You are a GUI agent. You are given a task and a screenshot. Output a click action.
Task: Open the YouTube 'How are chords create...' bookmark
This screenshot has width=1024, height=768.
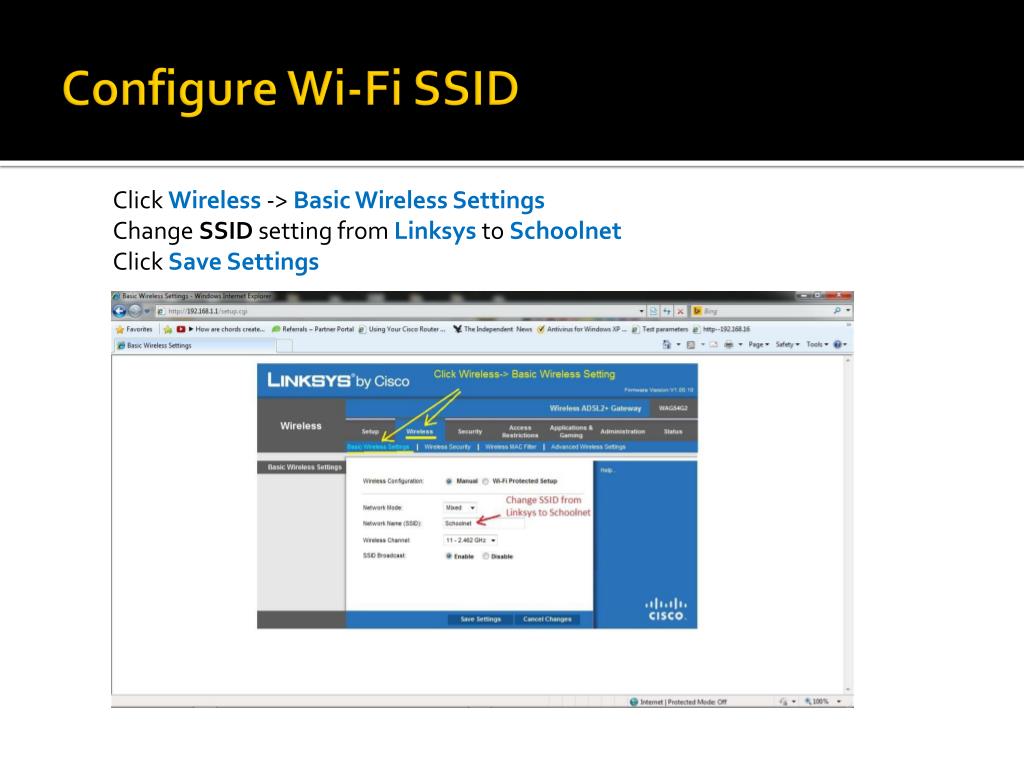[221, 329]
